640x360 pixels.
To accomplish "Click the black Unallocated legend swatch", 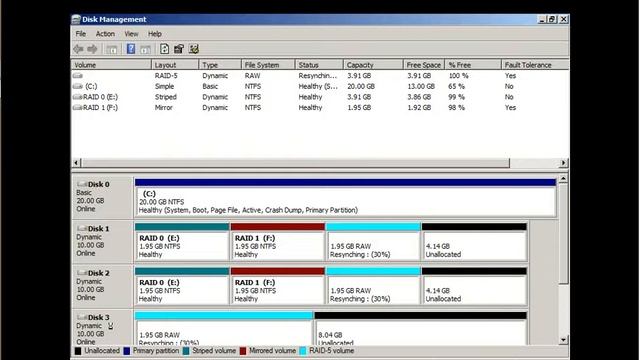I will [x=78, y=351].
